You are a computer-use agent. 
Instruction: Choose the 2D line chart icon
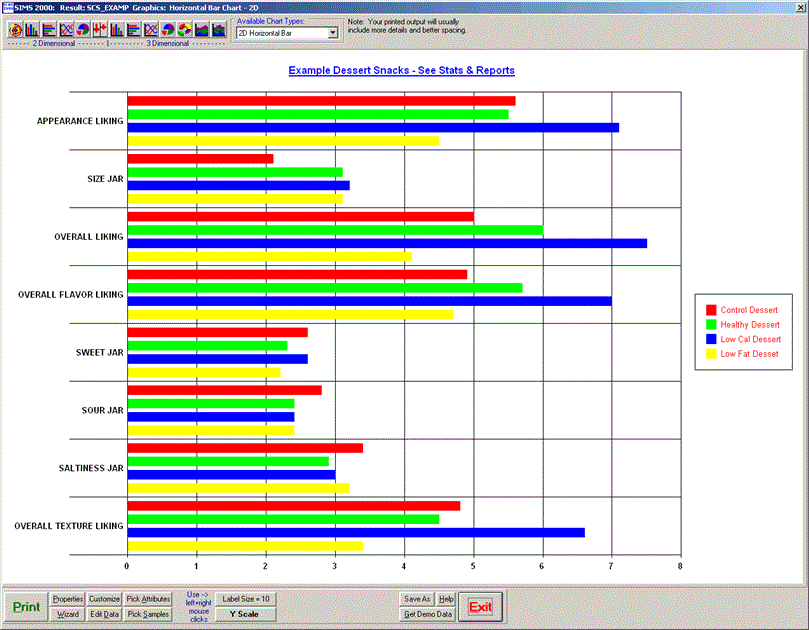pyautogui.click(x=66, y=30)
